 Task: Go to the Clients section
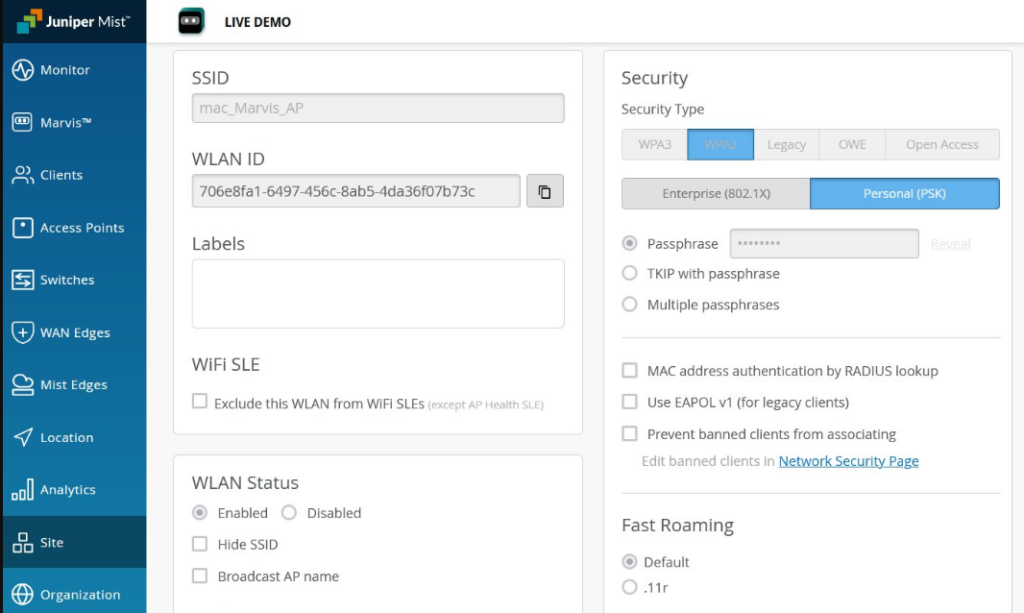[74, 175]
